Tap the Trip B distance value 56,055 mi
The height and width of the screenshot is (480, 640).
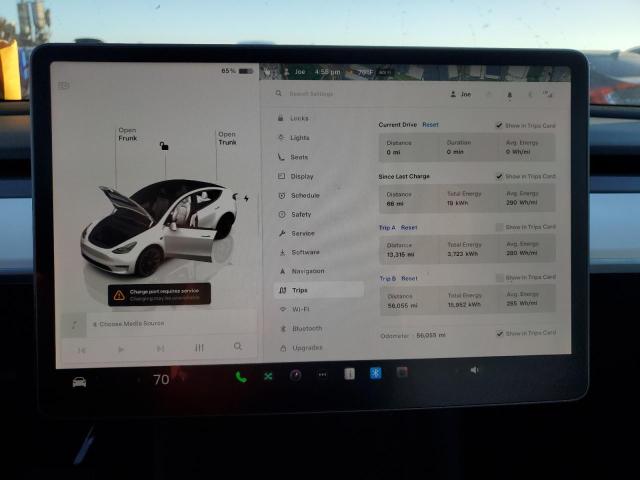pyautogui.click(x=402, y=306)
